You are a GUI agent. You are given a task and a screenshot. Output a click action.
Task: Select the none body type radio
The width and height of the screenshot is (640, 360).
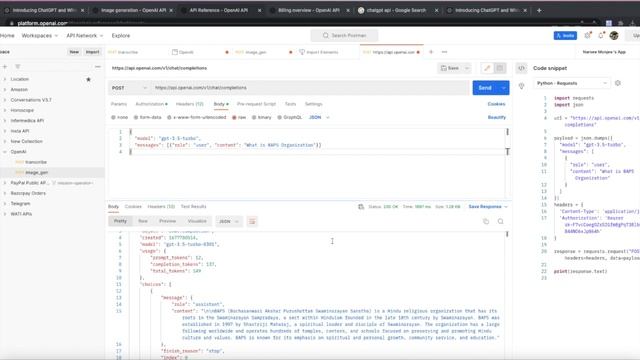tap(113, 118)
